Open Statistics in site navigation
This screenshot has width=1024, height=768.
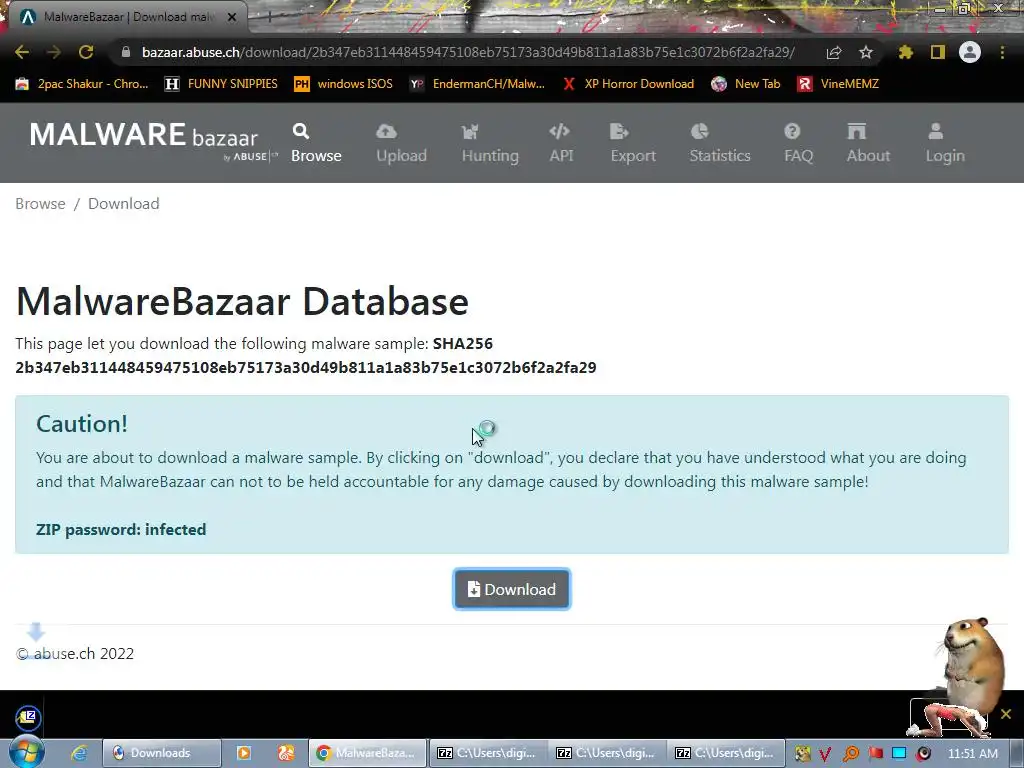[x=720, y=143]
